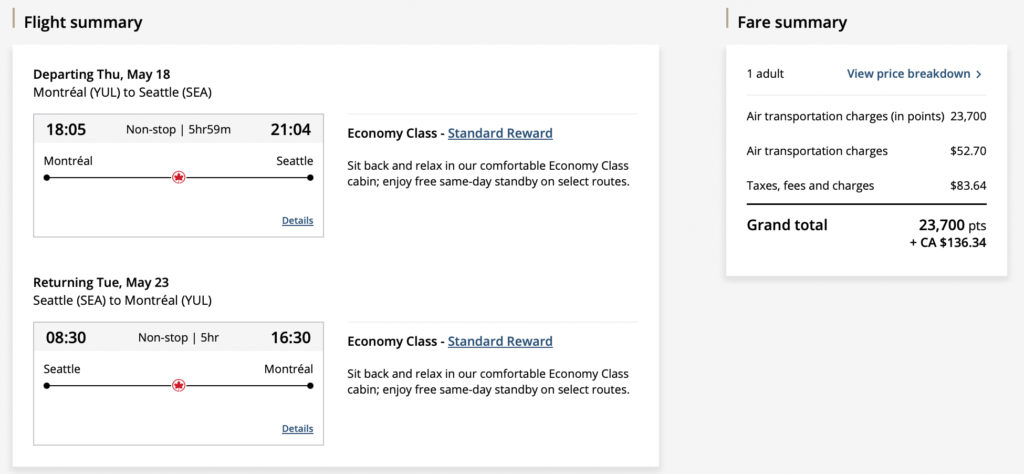Click the Flight summary heading

[83, 22]
